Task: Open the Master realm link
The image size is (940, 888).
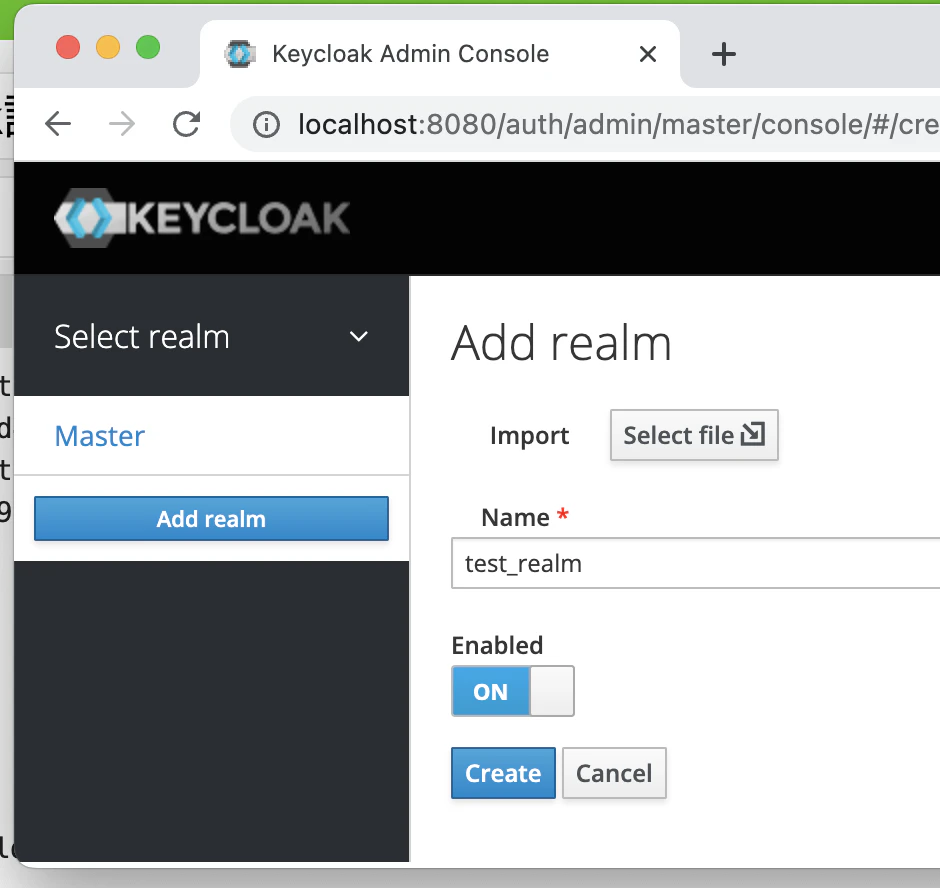Action: (100, 436)
